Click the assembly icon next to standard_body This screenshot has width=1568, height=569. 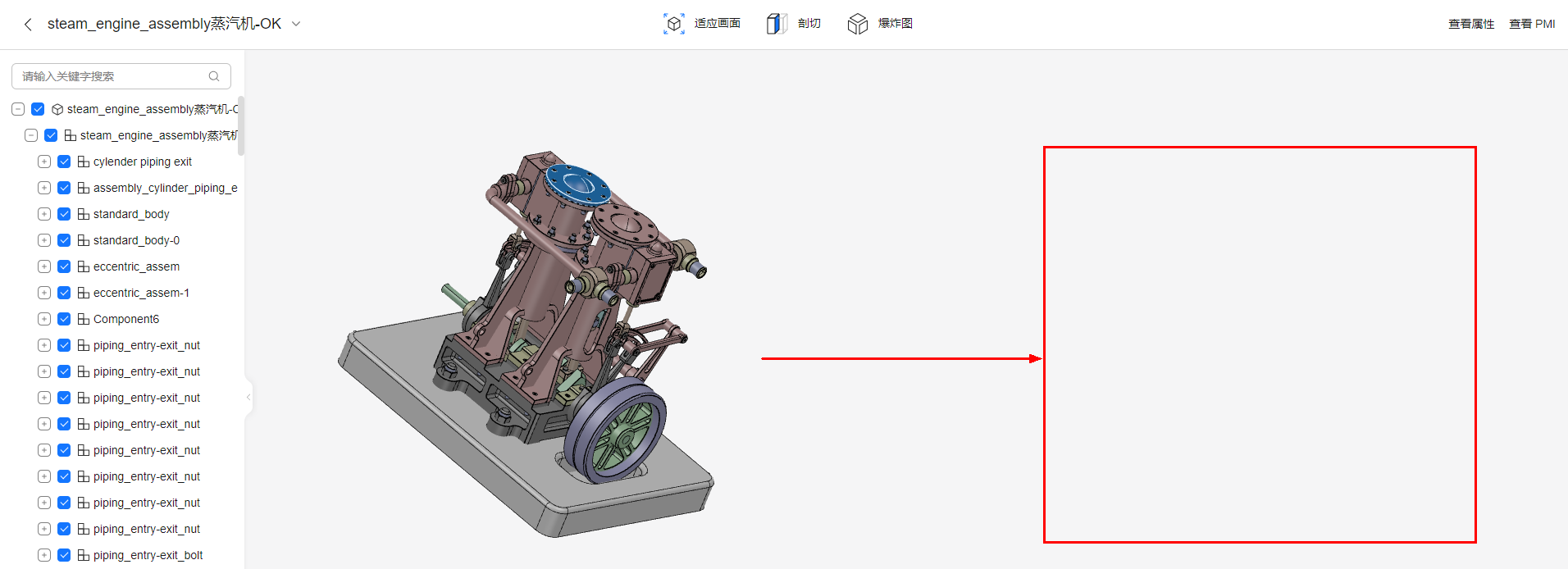tap(84, 214)
